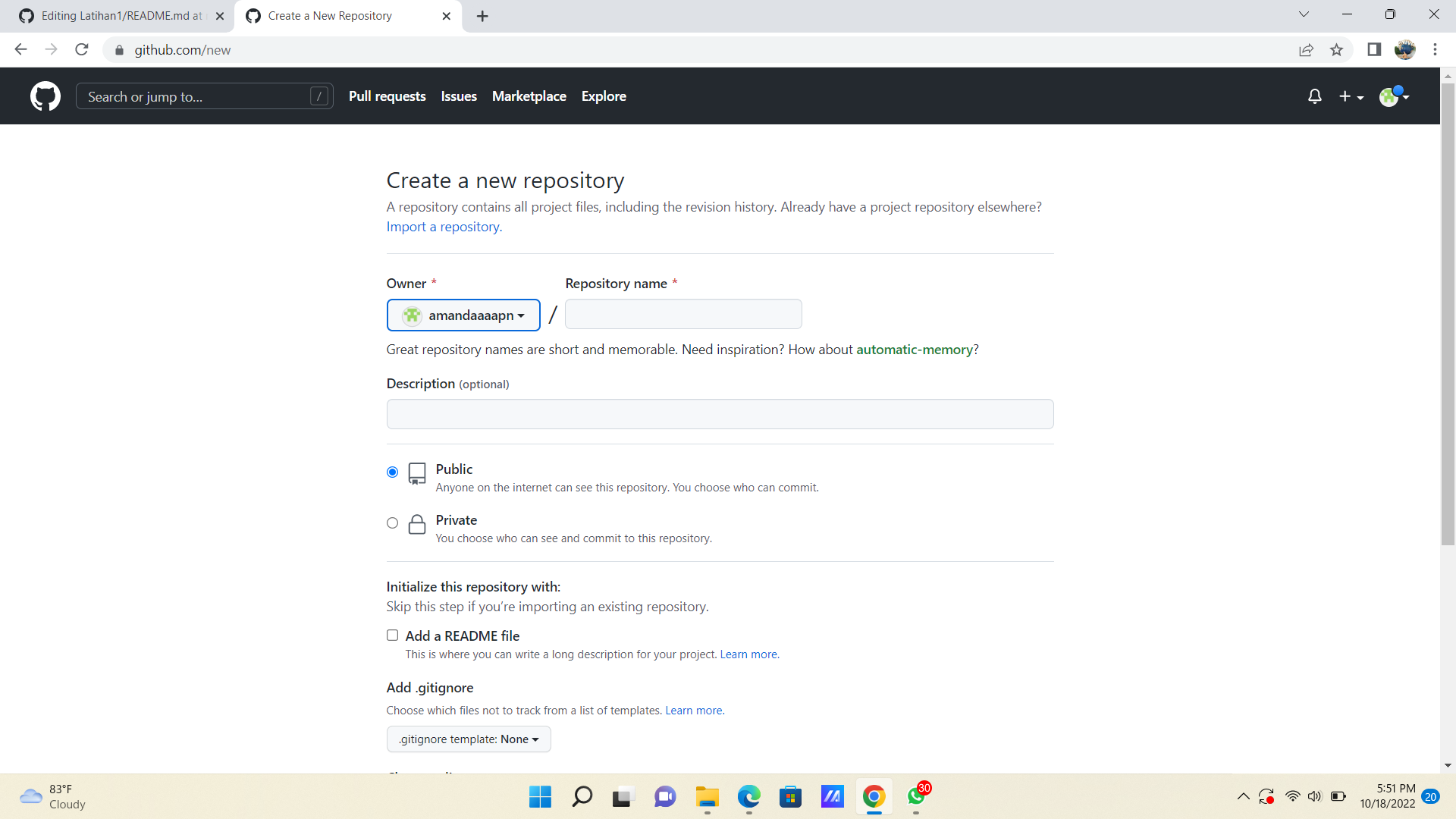Click the automatic-memory suggested name link
The image size is (1456, 819).
tap(915, 350)
